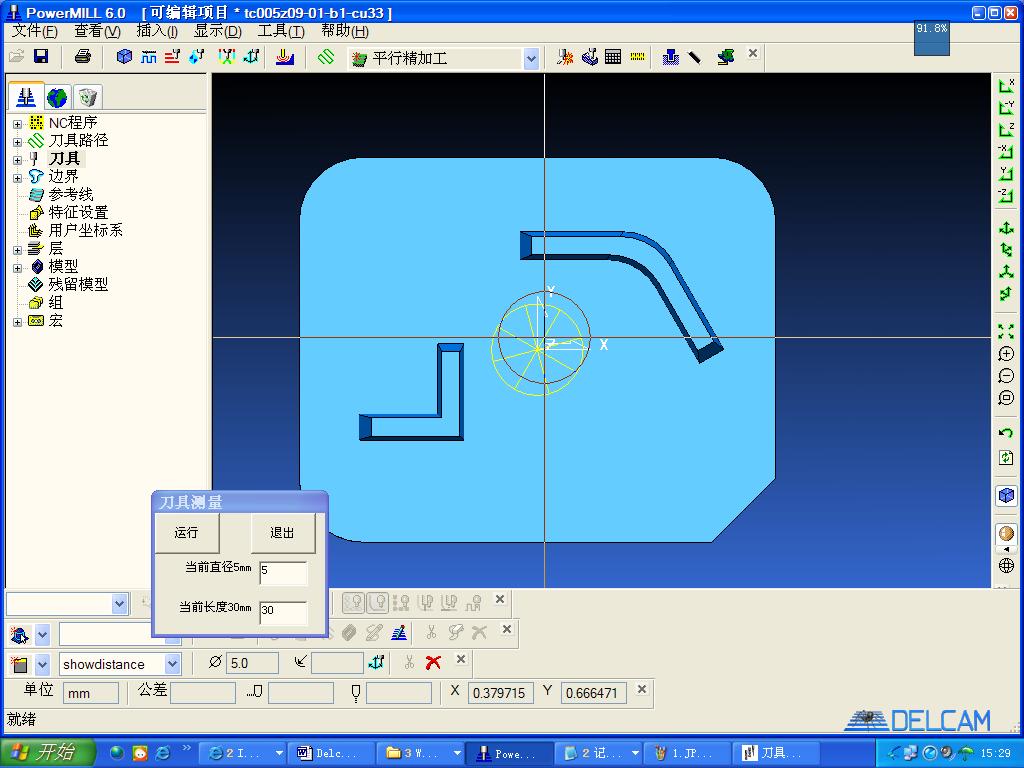The height and width of the screenshot is (768, 1024).
Task: View along -Y axis icon
Action: point(1006,108)
